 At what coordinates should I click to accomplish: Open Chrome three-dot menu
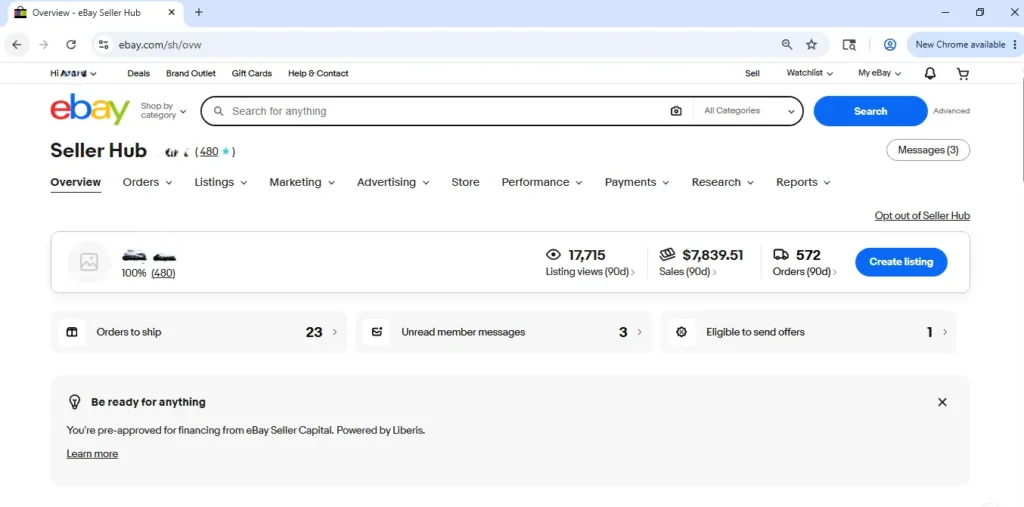tap(1014, 44)
